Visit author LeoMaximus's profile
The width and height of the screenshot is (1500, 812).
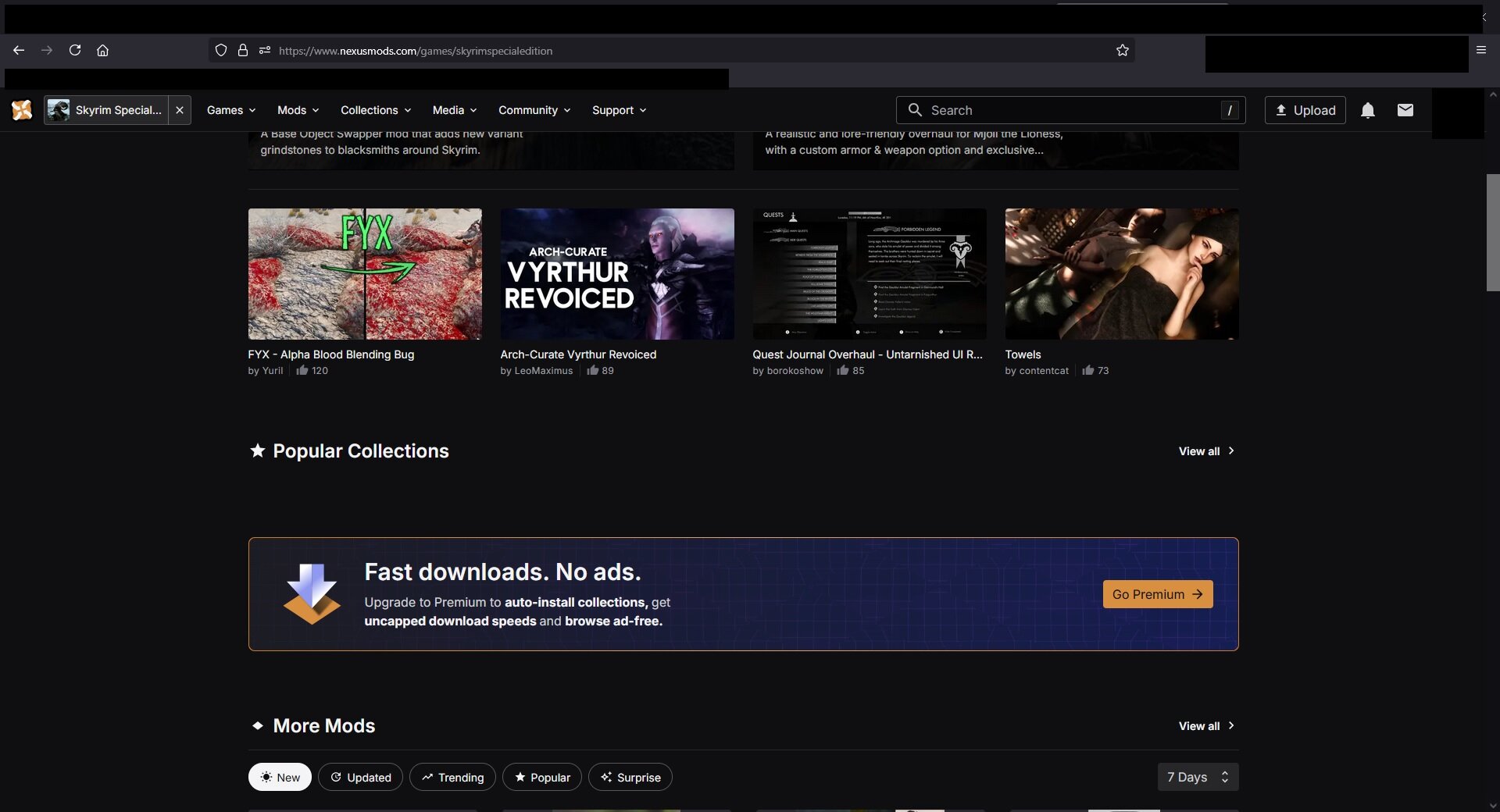point(544,371)
